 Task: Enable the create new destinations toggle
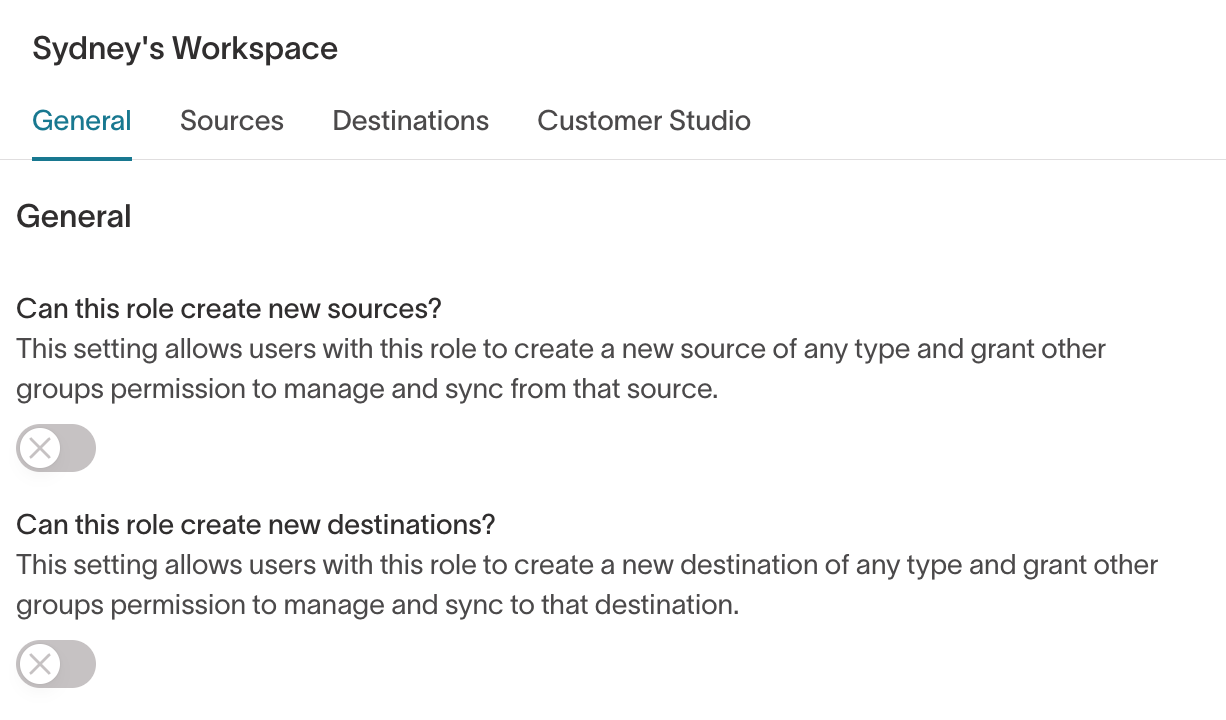point(56,663)
